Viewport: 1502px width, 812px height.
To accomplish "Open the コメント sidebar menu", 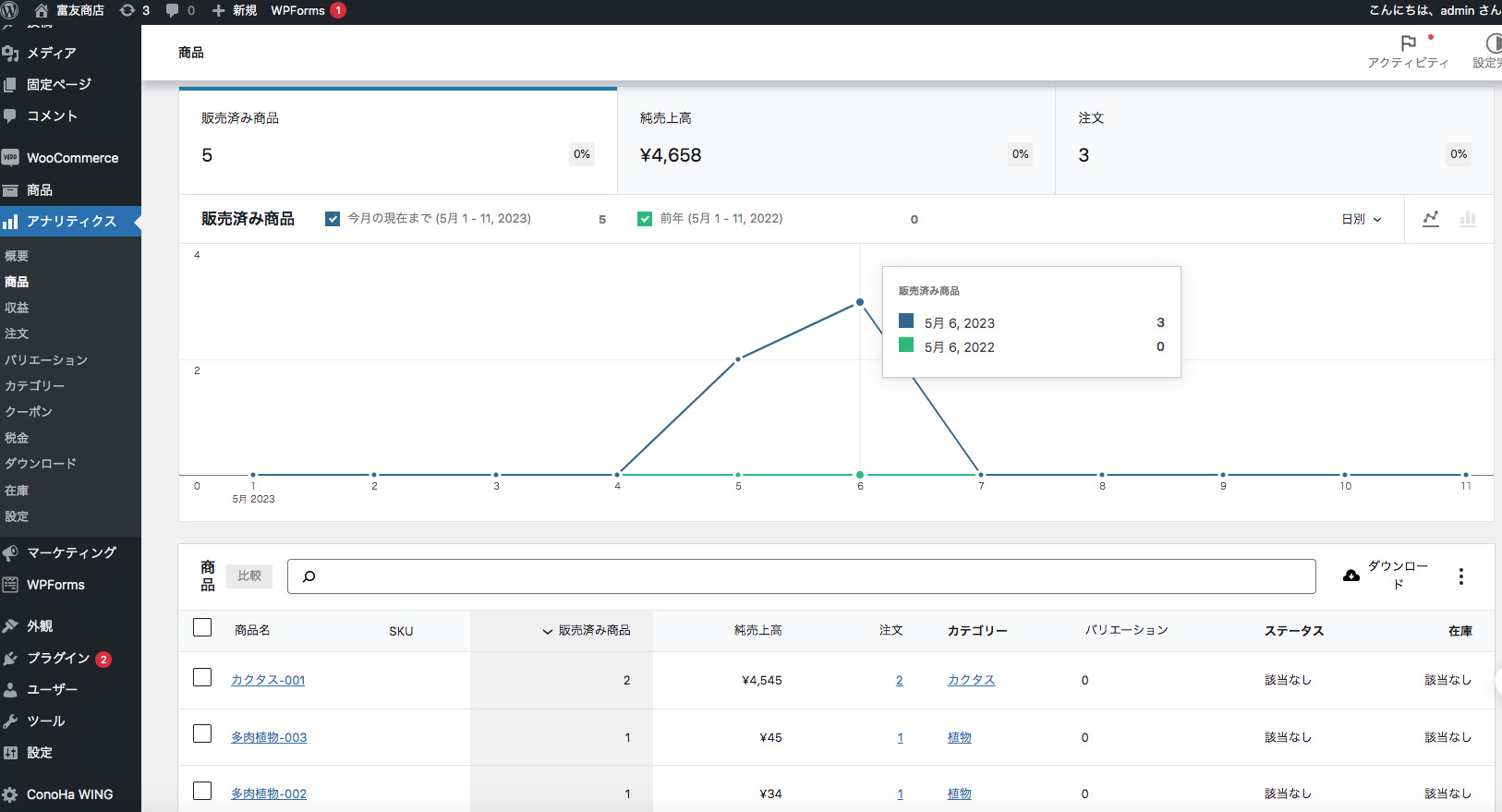I will click(70, 115).
